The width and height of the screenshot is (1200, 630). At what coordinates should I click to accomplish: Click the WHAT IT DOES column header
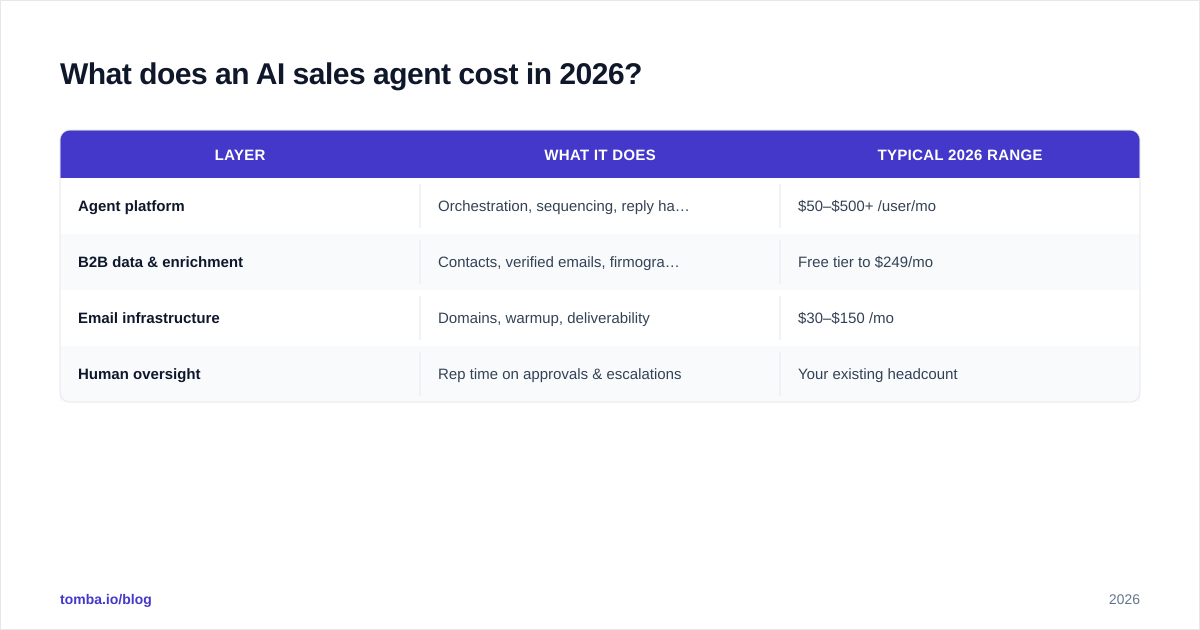click(600, 155)
